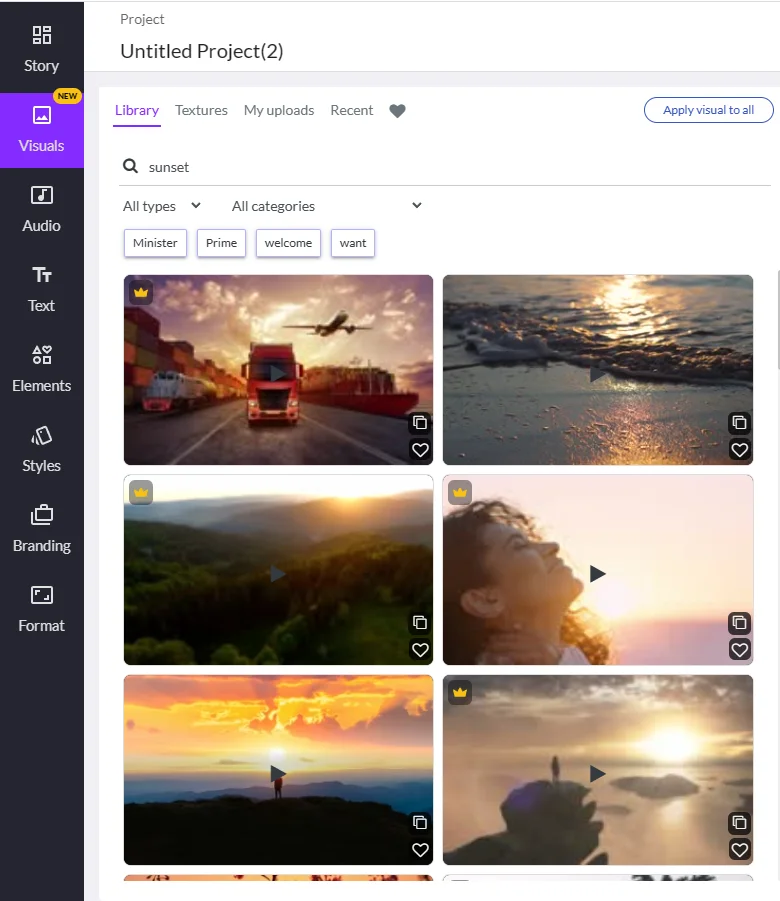Screen dimensions: 780x901
Task: Play the person on rock video preview
Action: click(598, 773)
